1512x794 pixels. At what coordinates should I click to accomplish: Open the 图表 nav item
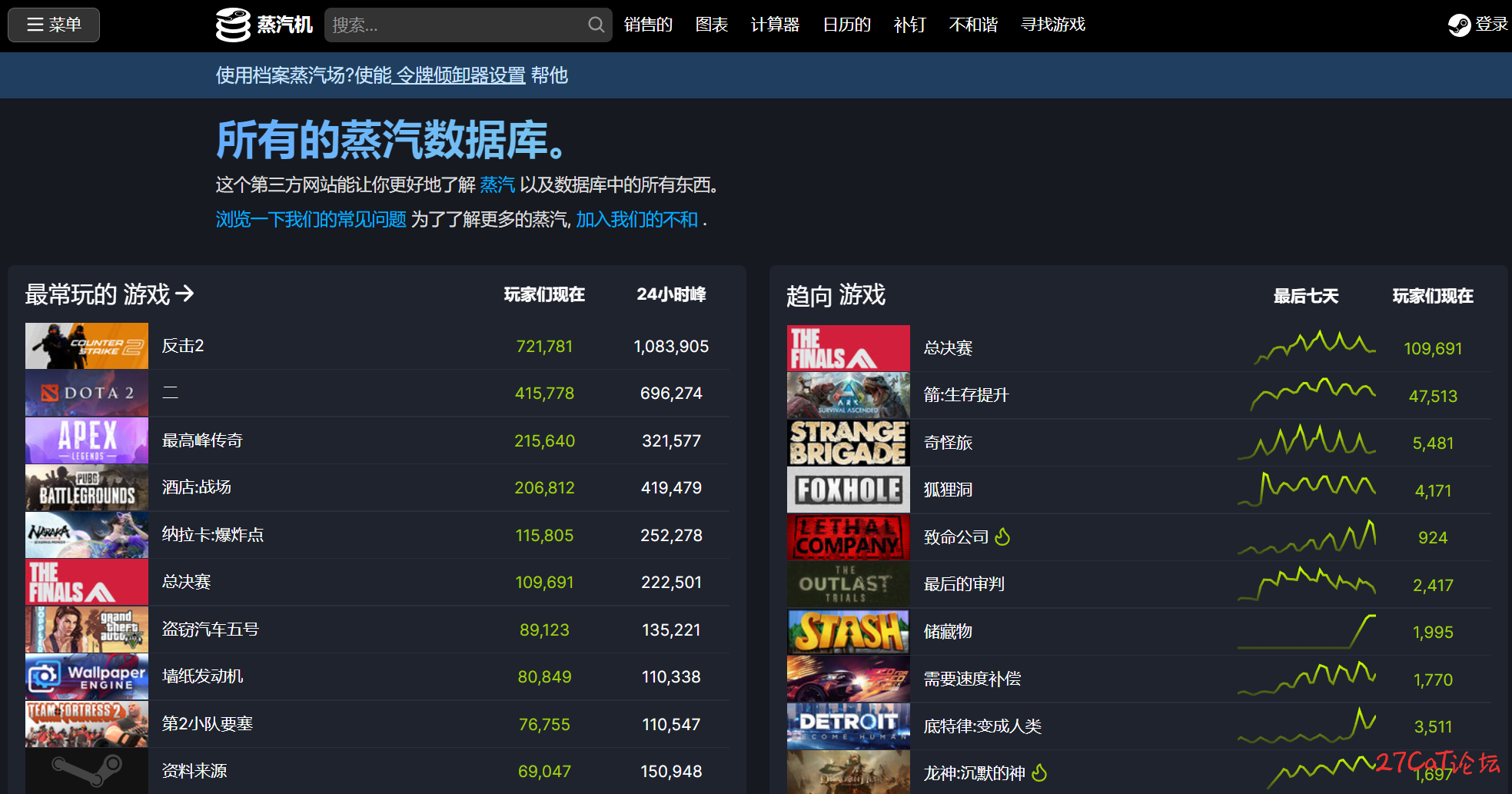click(712, 25)
